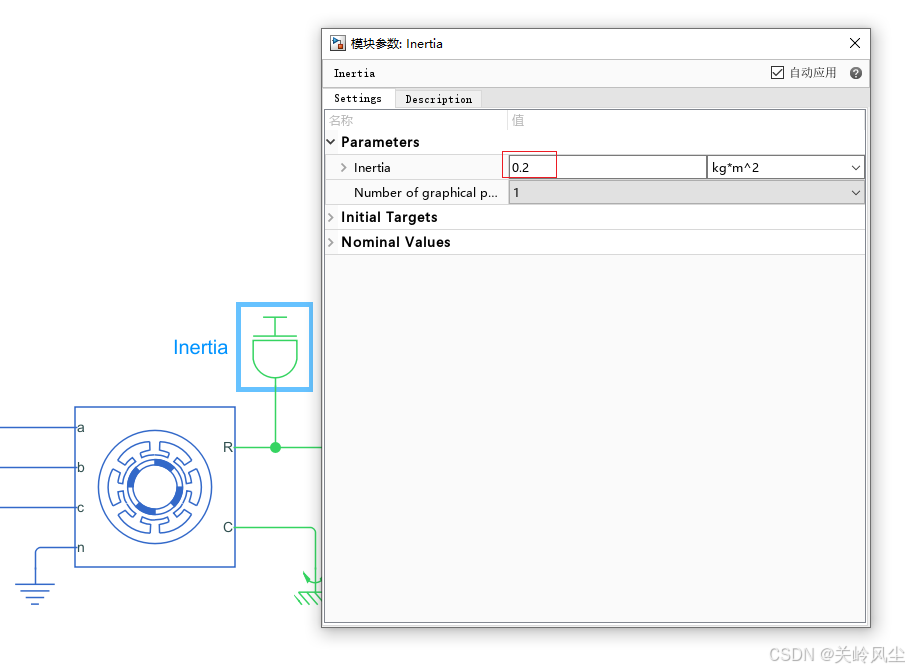Click the 名称 column header

341,121
